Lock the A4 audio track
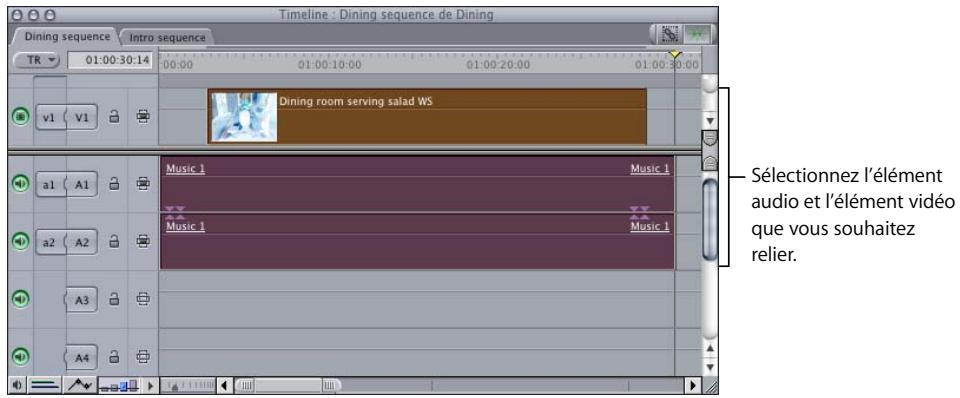960x398 pixels. coord(113,356)
